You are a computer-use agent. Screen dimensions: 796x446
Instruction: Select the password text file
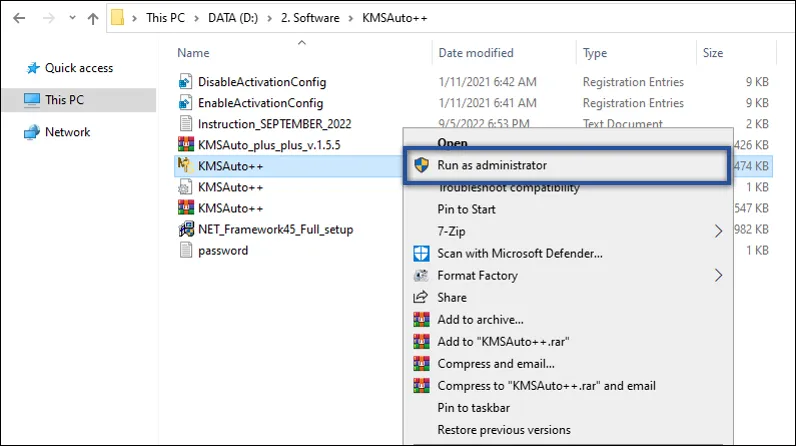(x=222, y=250)
